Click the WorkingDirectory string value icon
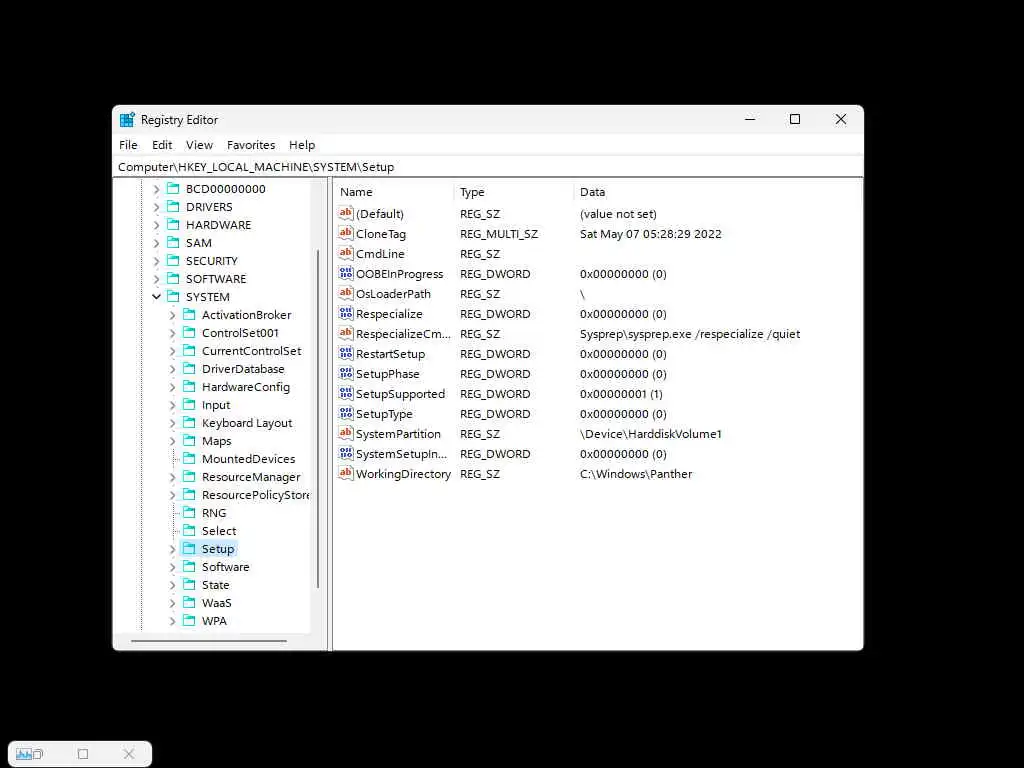Screen dimensions: 1024x768 [345, 473]
